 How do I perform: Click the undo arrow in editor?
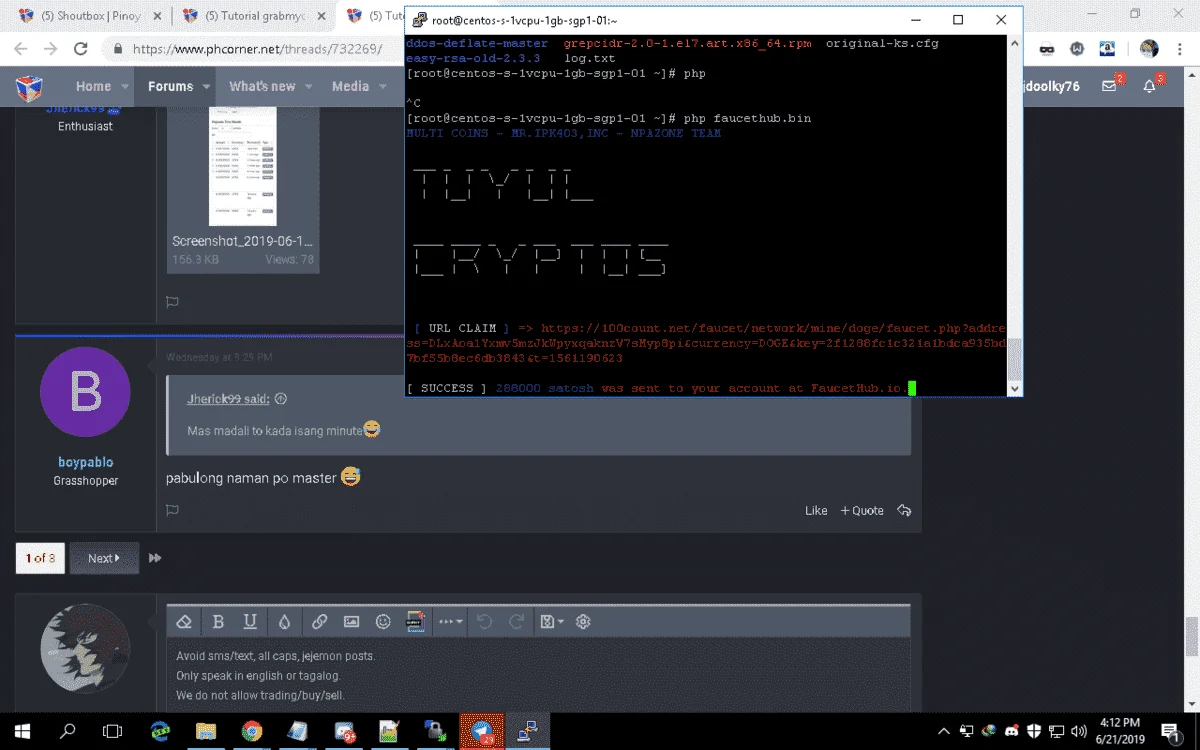pos(485,622)
